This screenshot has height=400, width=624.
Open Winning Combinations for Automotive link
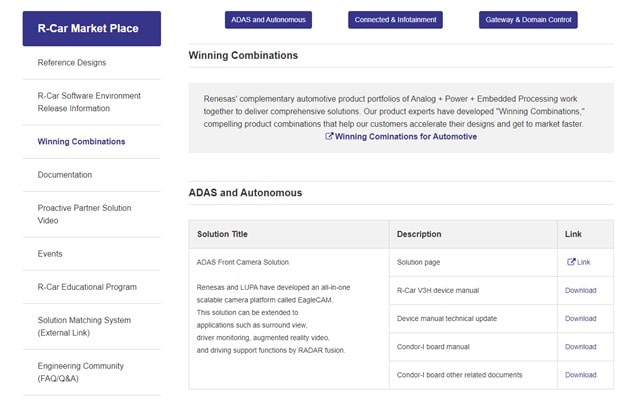click(406, 137)
